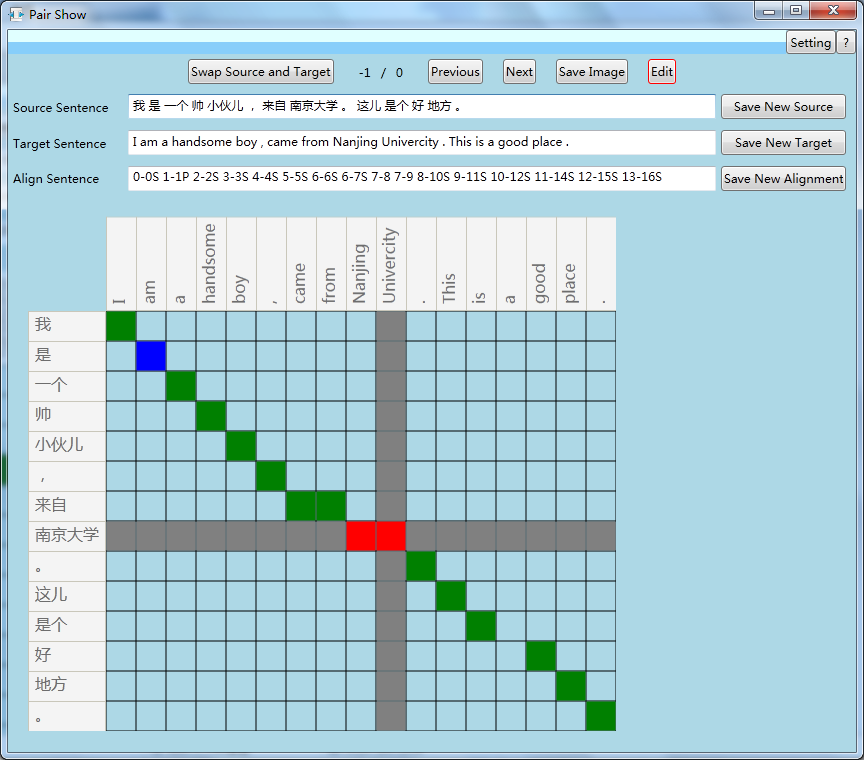Advance to Next sentence pair

coord(519,72)
